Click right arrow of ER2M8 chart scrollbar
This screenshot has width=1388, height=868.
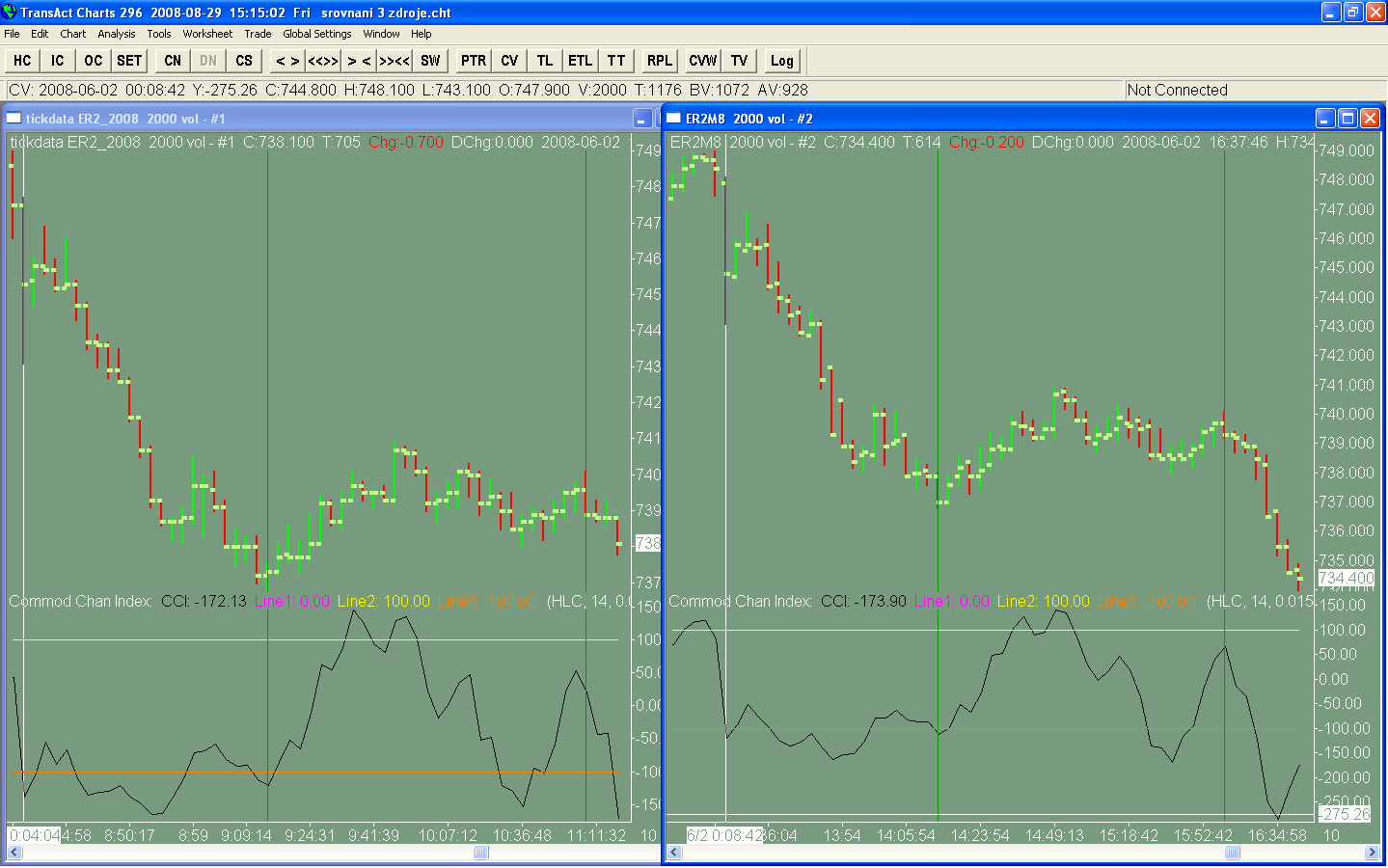pyautogui.click(x=1372, y=853)
